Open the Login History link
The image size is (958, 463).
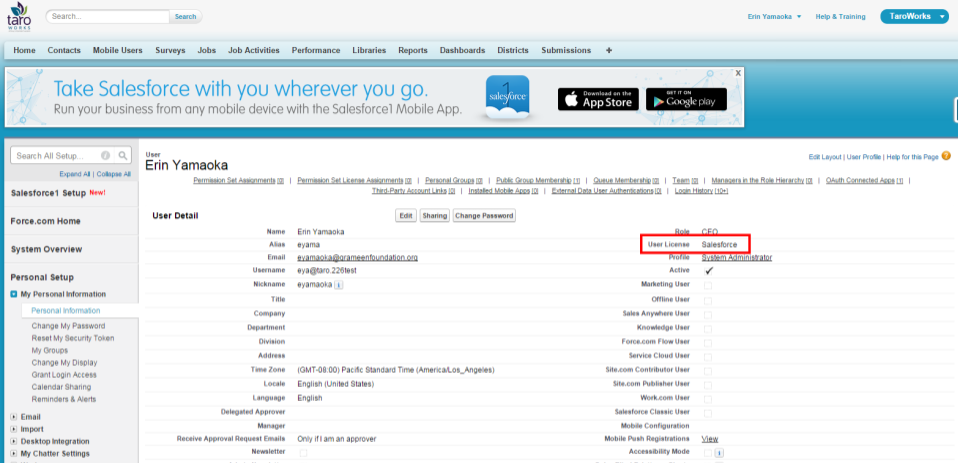(x=701, y=191)
